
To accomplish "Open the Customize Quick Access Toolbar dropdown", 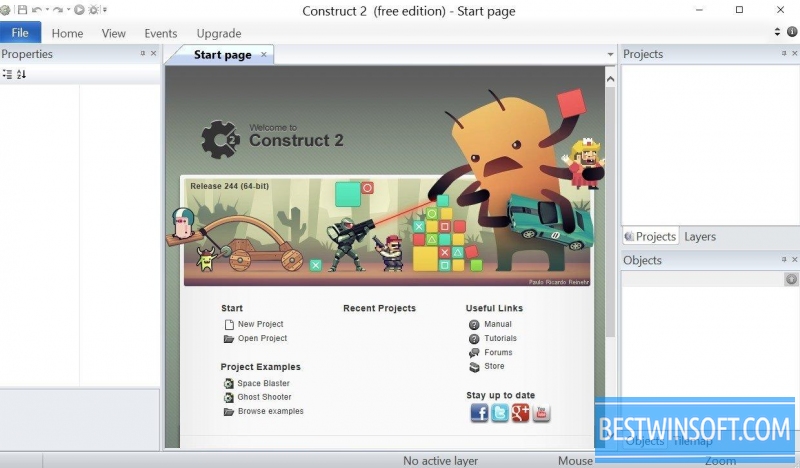I will point(105,10).
